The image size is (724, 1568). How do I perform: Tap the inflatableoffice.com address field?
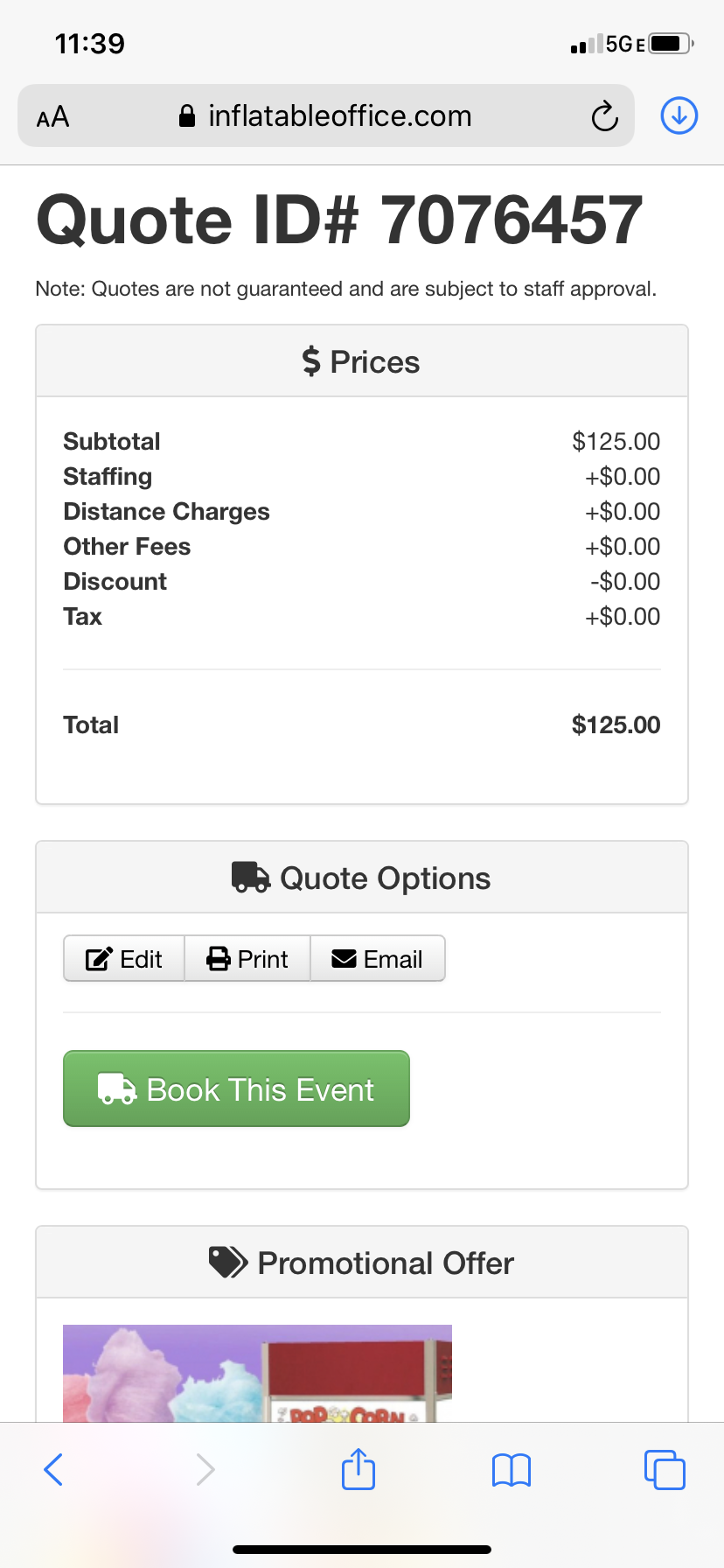(339, 115)
